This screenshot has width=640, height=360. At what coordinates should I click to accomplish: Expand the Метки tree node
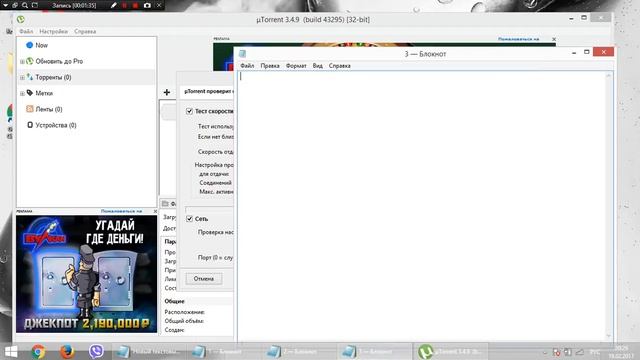pyautogui.click(x=22, y=93)
